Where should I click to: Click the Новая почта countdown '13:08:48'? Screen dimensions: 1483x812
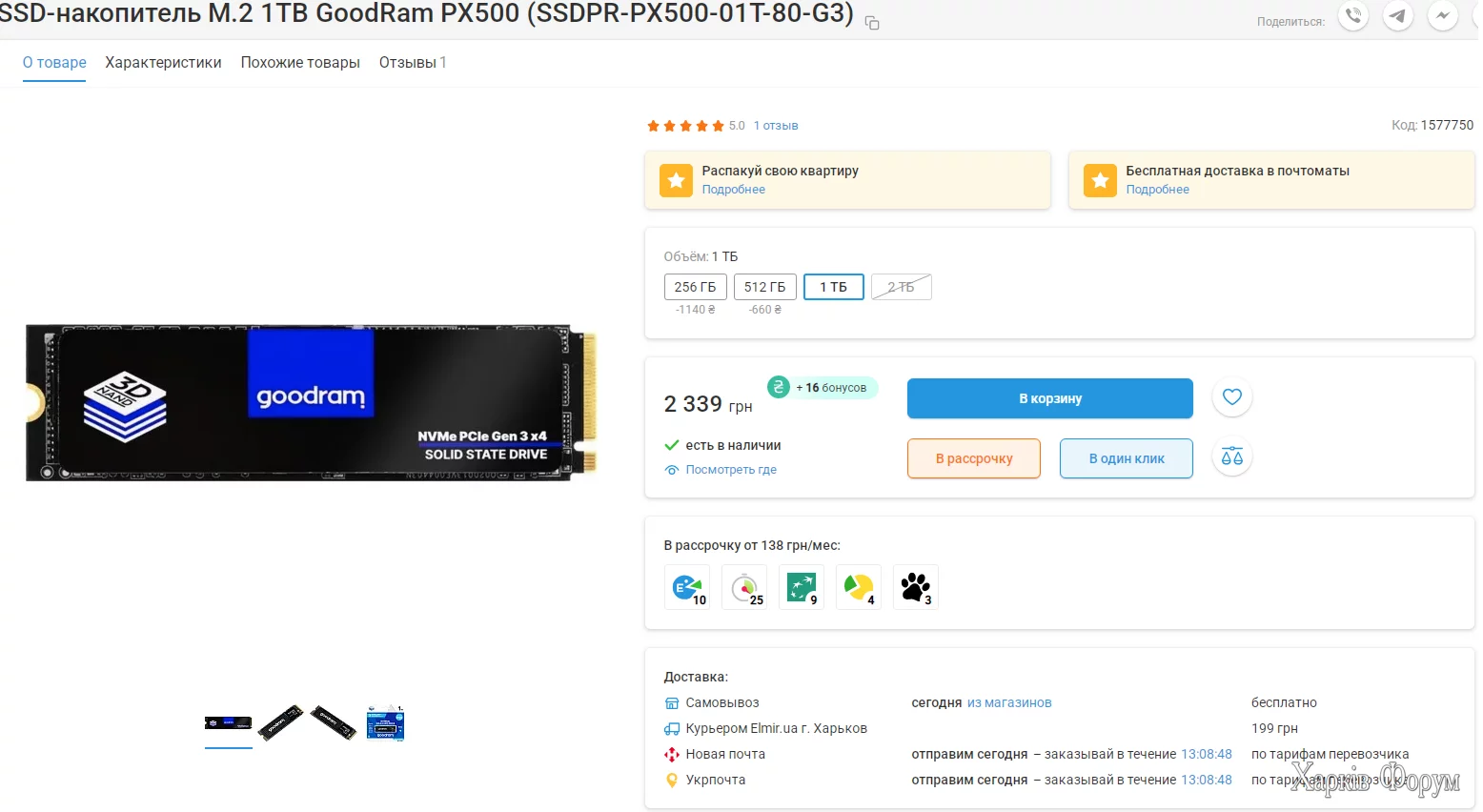1207,755
